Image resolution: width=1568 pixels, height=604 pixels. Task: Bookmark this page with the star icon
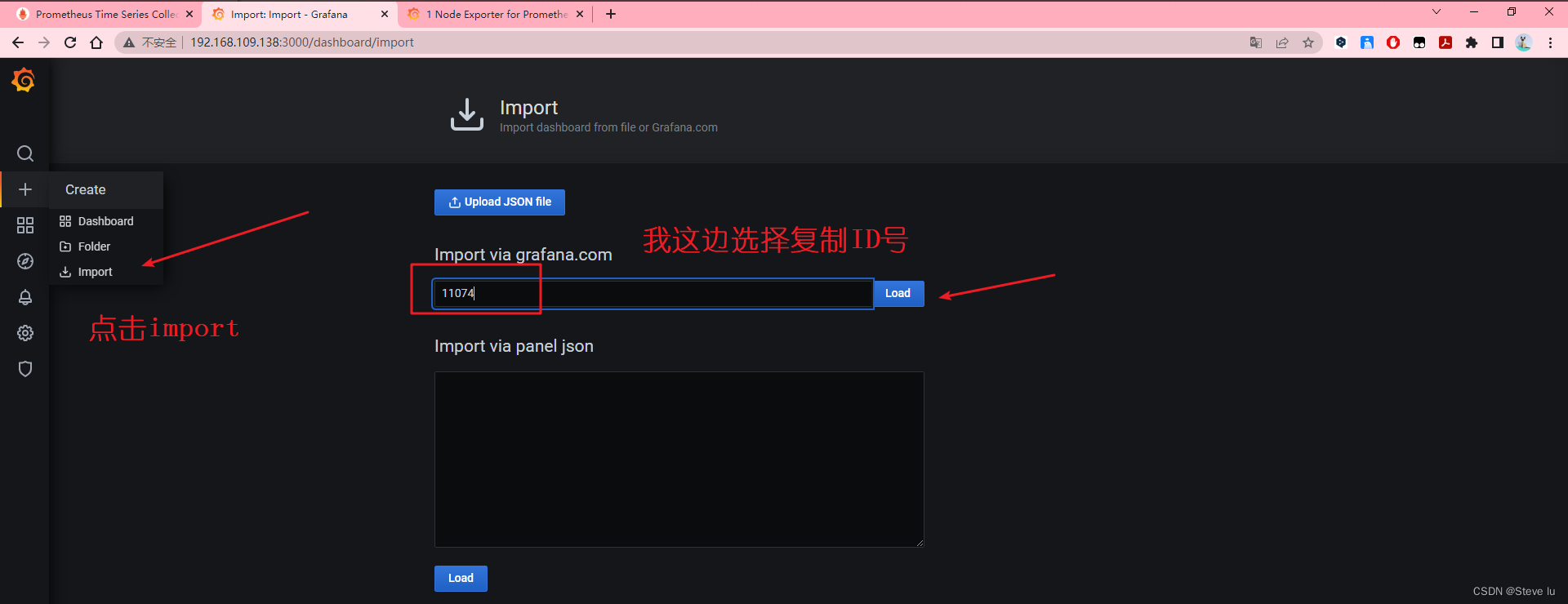[x=1308, y=42]
